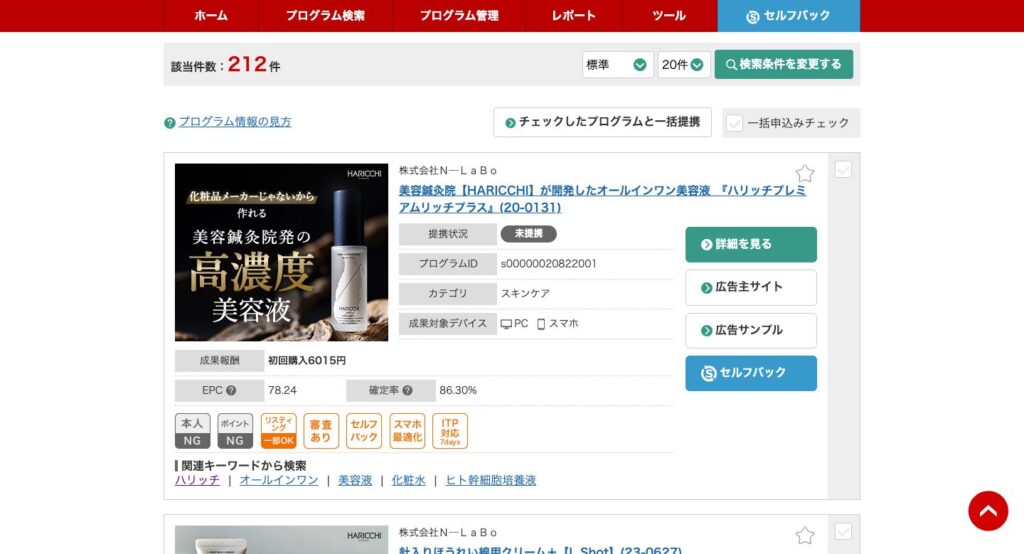The height and width of the screenshot is (554, 1024).
Task: Click the 広告サンプル button
Action: point(751,331)
